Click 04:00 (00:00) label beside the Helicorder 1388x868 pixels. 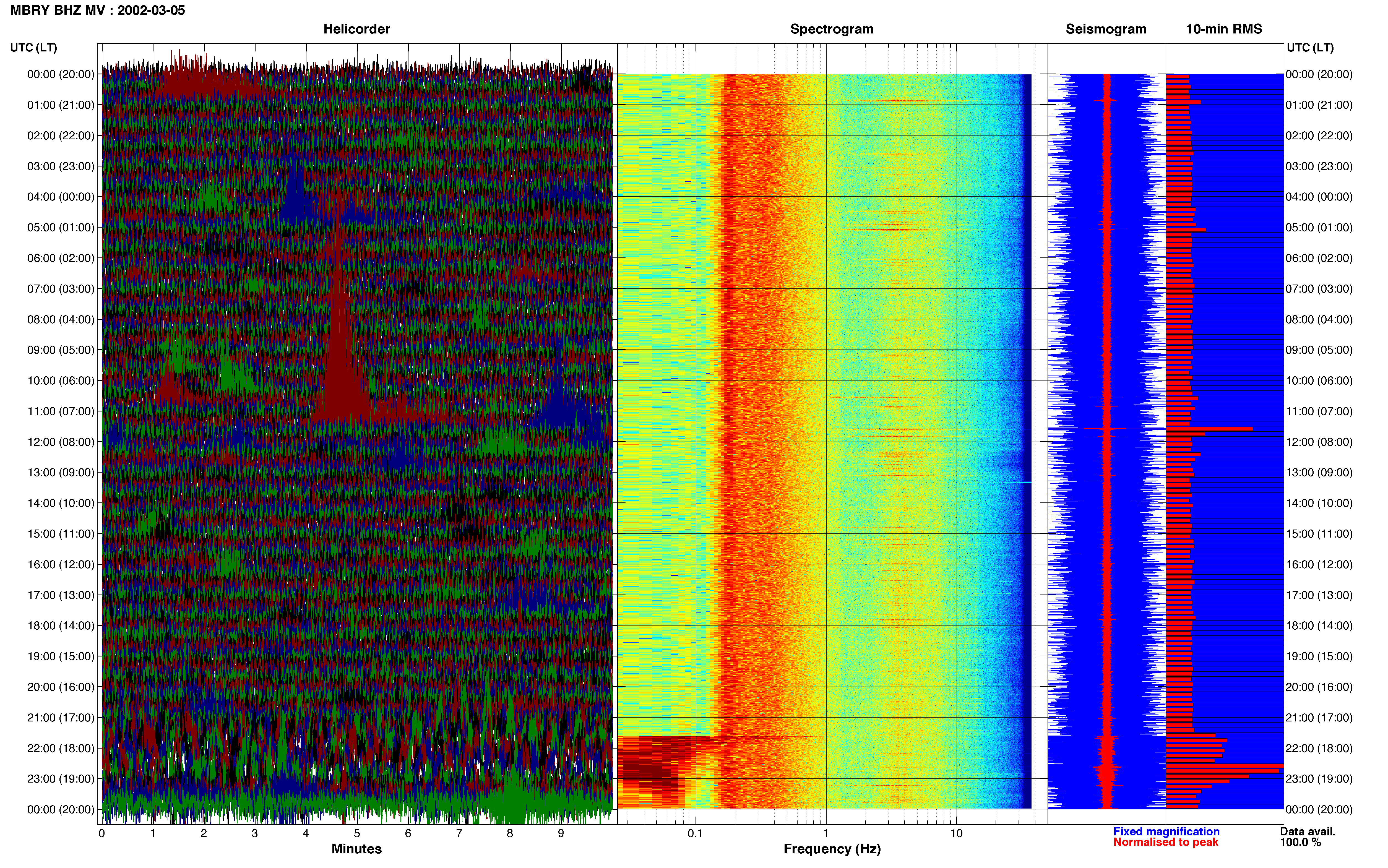pos(61,197)
